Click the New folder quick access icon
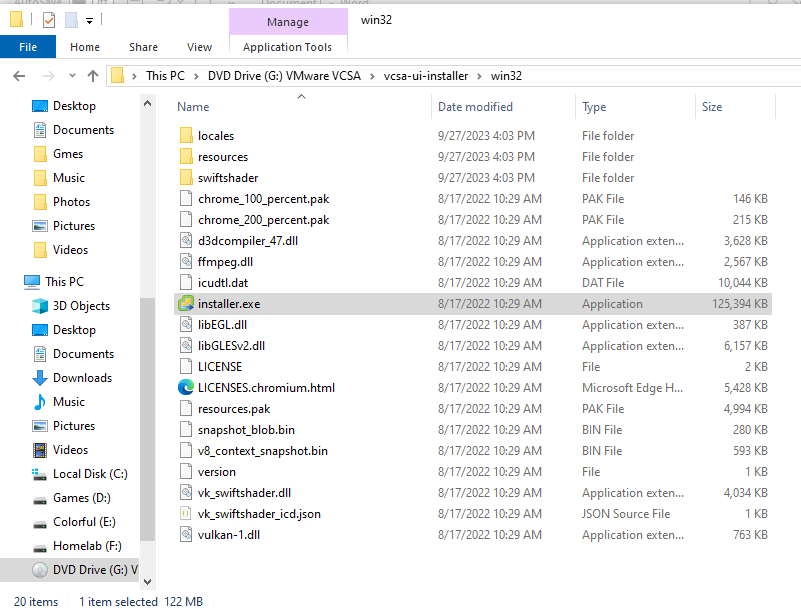801x611 pixels. click(71, 20)
